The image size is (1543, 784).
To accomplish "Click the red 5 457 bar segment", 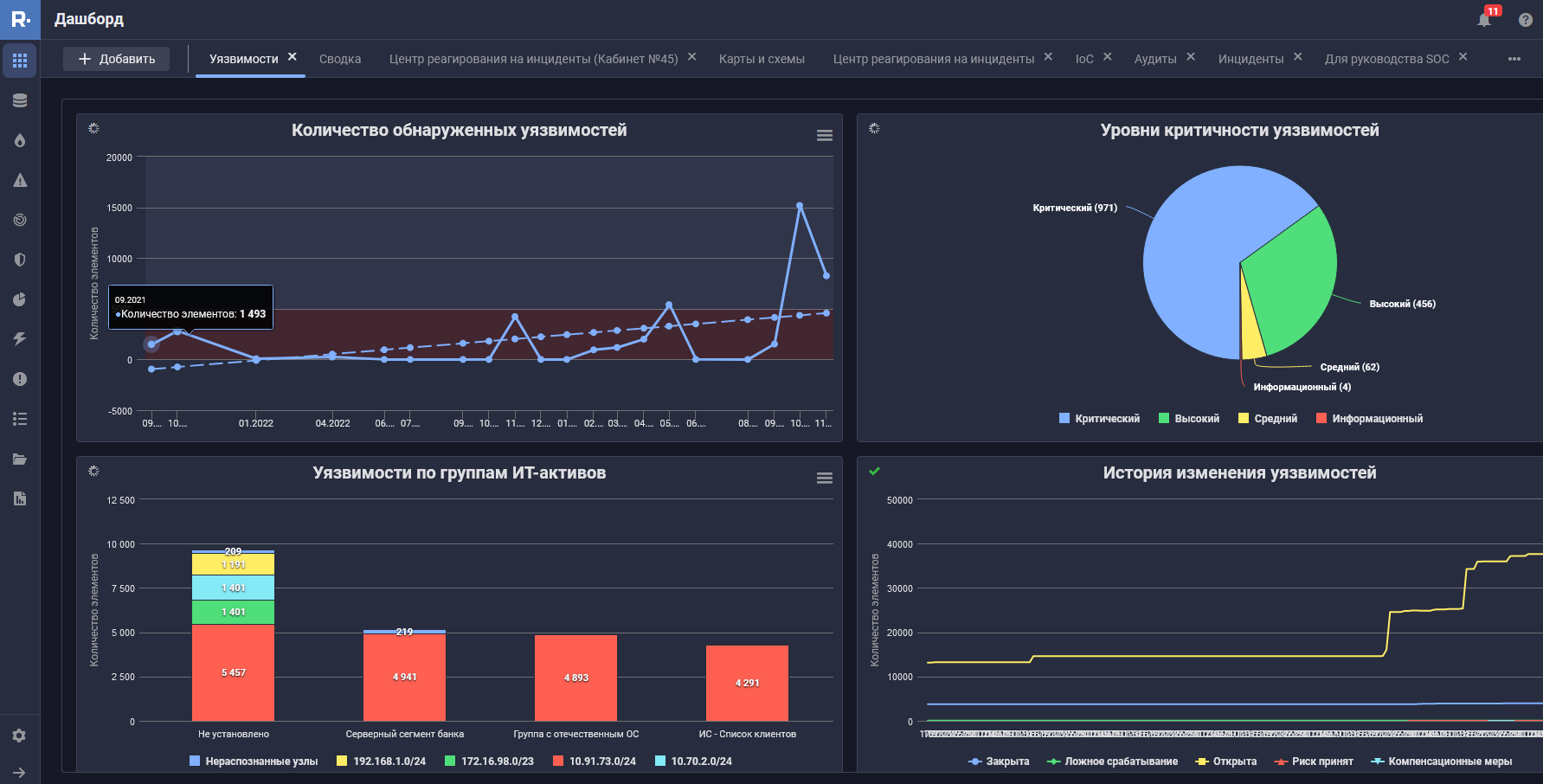I will click(233, 672).
